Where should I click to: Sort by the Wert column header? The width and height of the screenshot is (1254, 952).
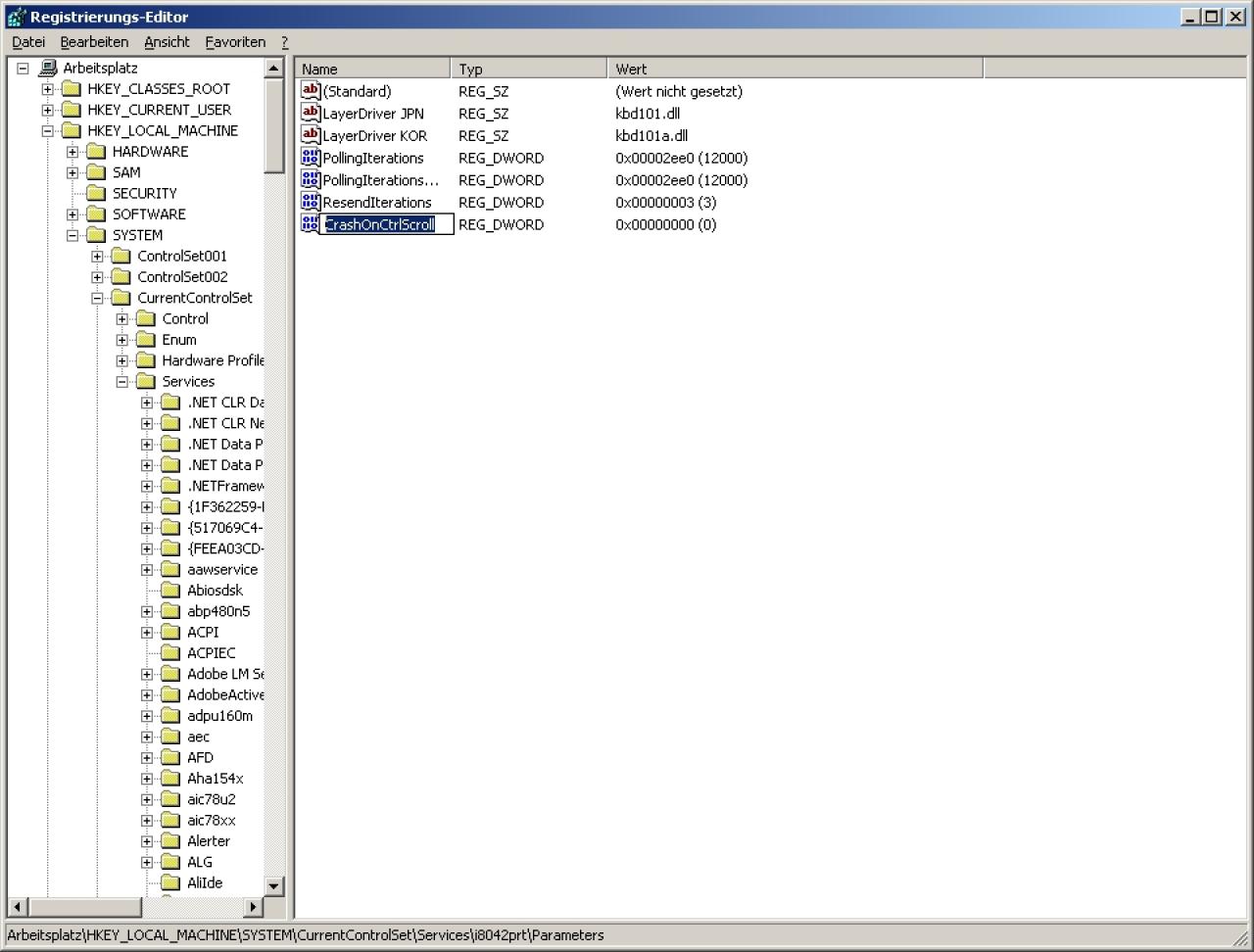pos(796,69)
